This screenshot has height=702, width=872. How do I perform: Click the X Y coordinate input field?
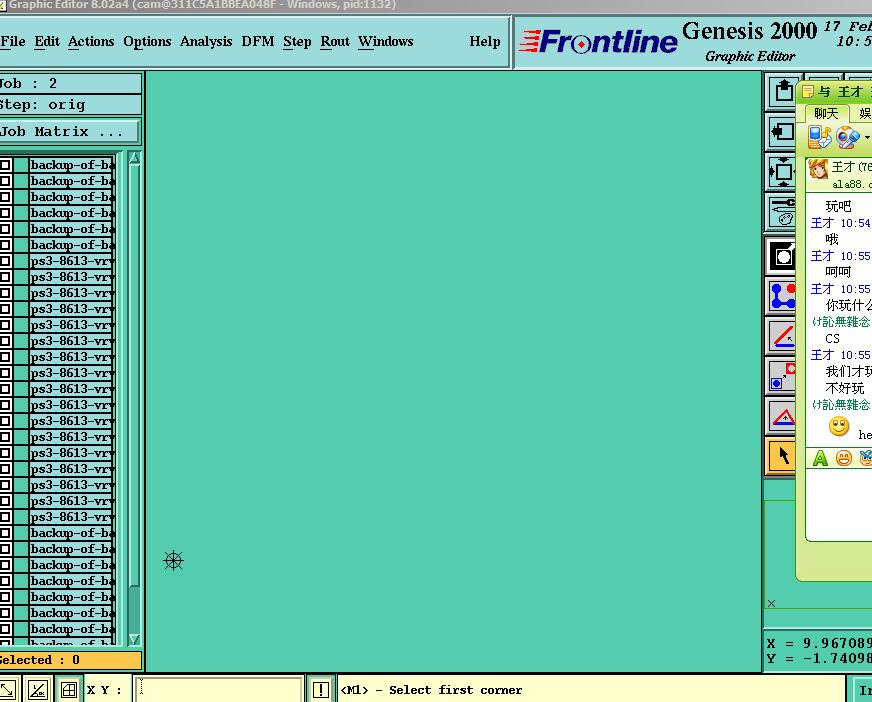pyautogui.click(x=218, y=690)
